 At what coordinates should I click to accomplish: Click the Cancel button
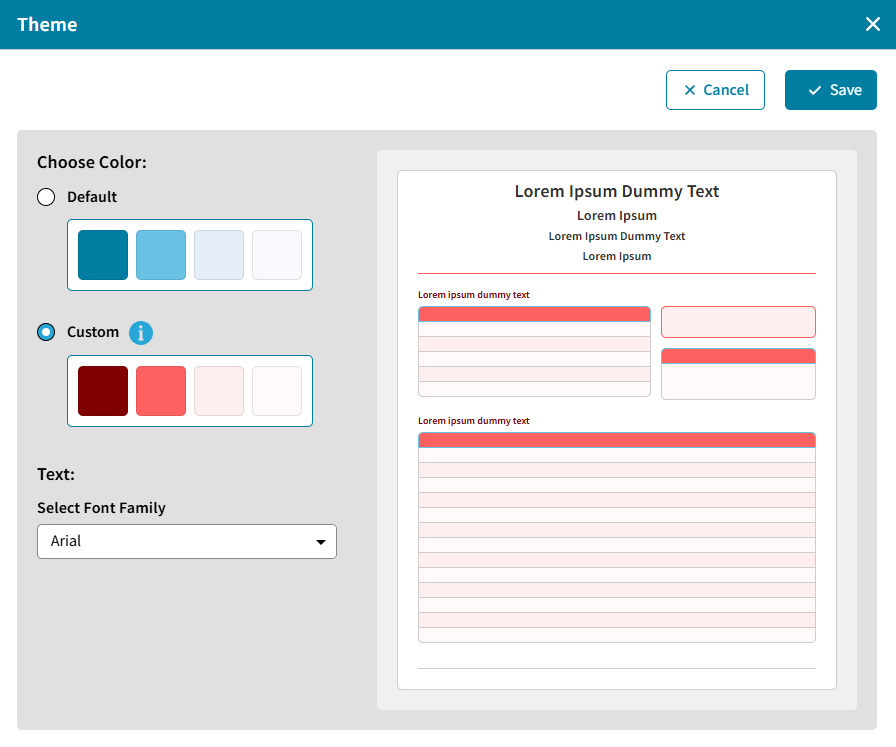715,90
